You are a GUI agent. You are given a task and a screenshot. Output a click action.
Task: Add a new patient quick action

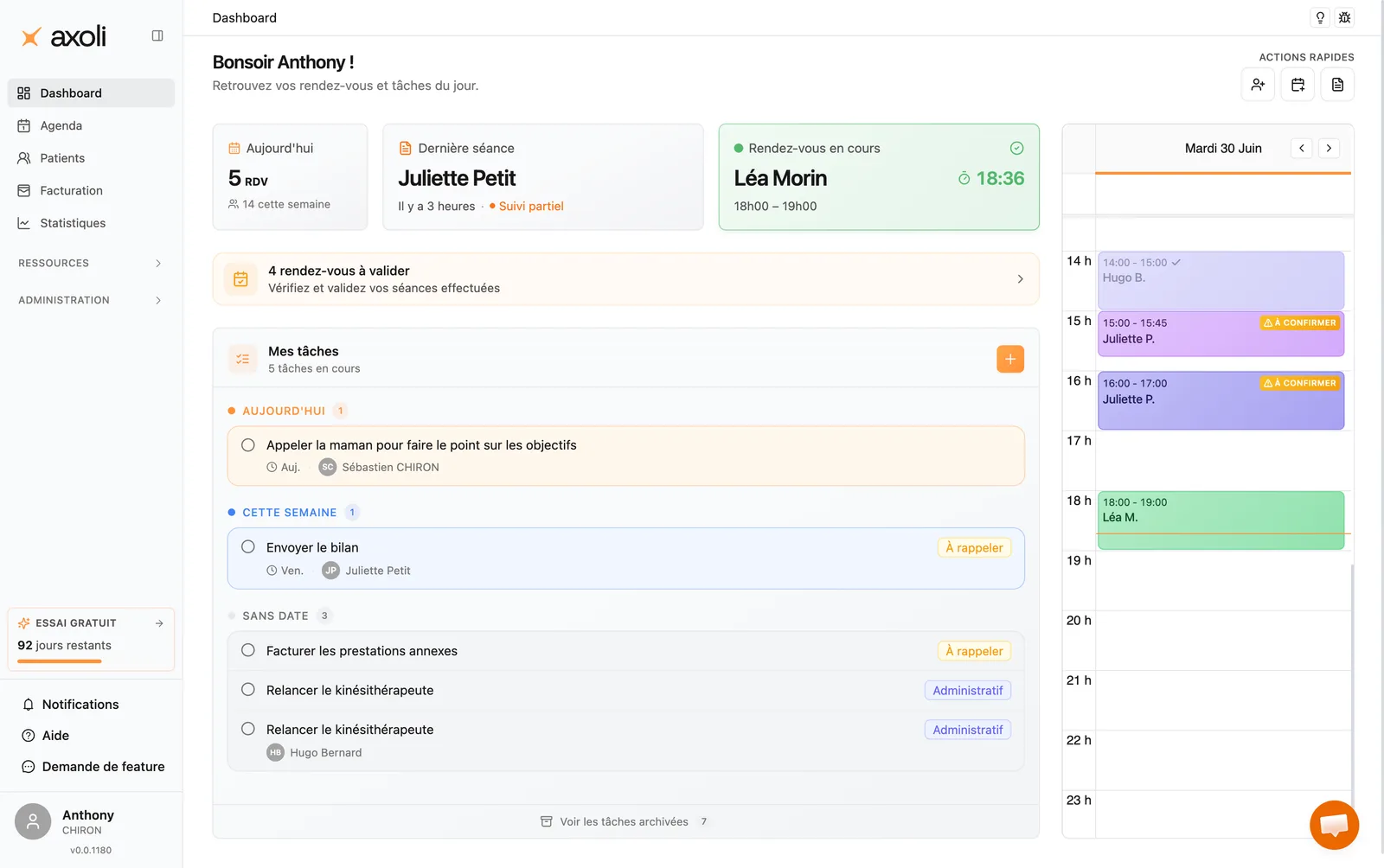[x=1258, y=85]
